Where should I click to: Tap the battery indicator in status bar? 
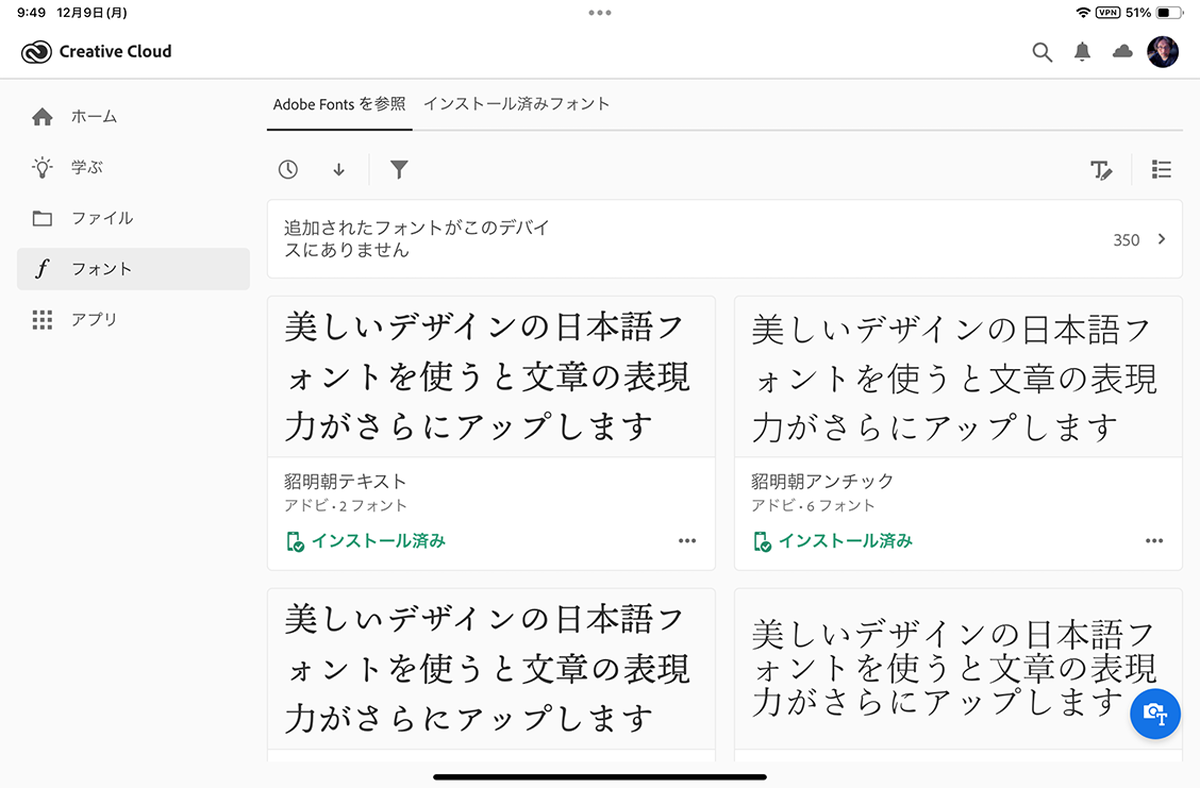pos(1169,13)
